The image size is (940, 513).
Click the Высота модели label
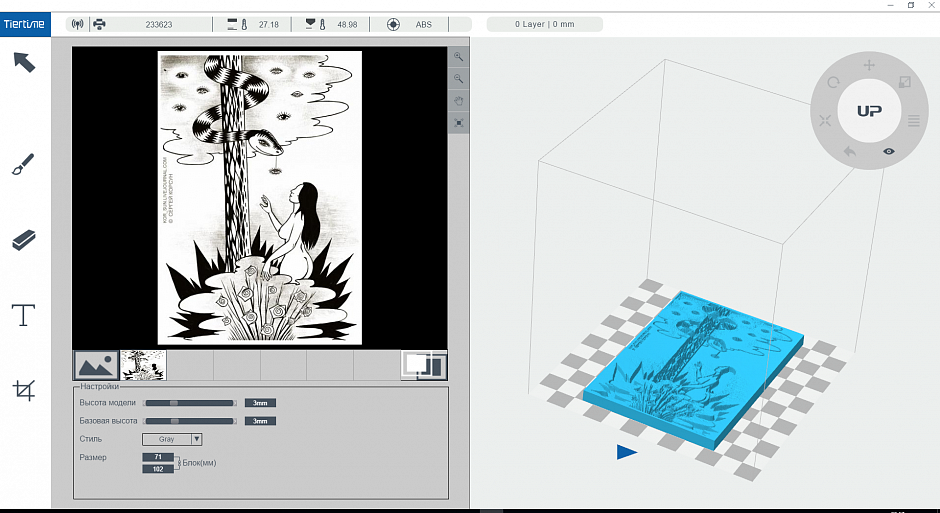(x=107, y=403)
